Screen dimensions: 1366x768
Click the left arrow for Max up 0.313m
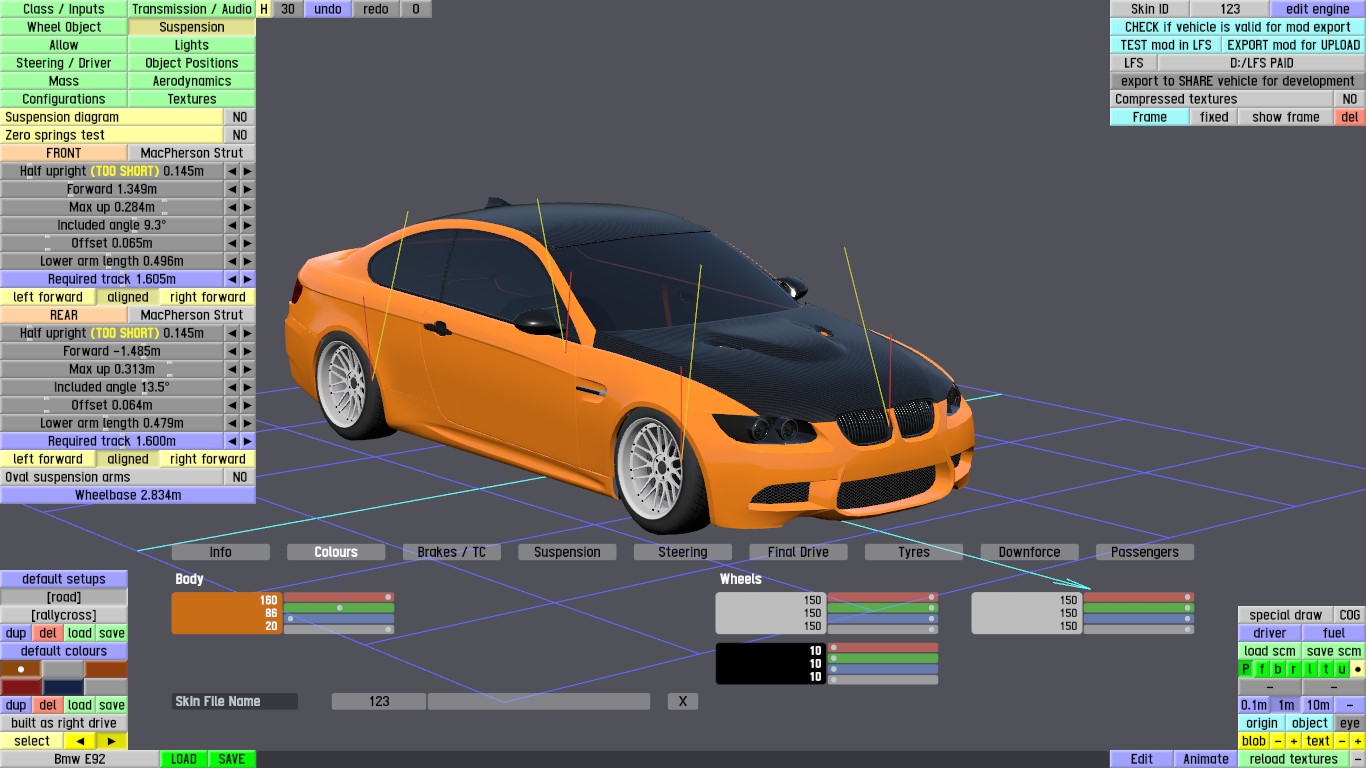(232, 369)
